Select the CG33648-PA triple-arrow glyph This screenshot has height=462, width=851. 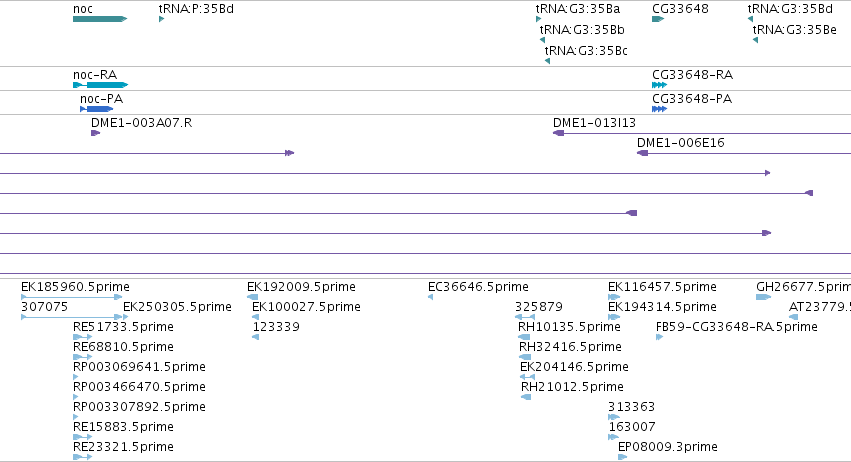coord(659,109)
